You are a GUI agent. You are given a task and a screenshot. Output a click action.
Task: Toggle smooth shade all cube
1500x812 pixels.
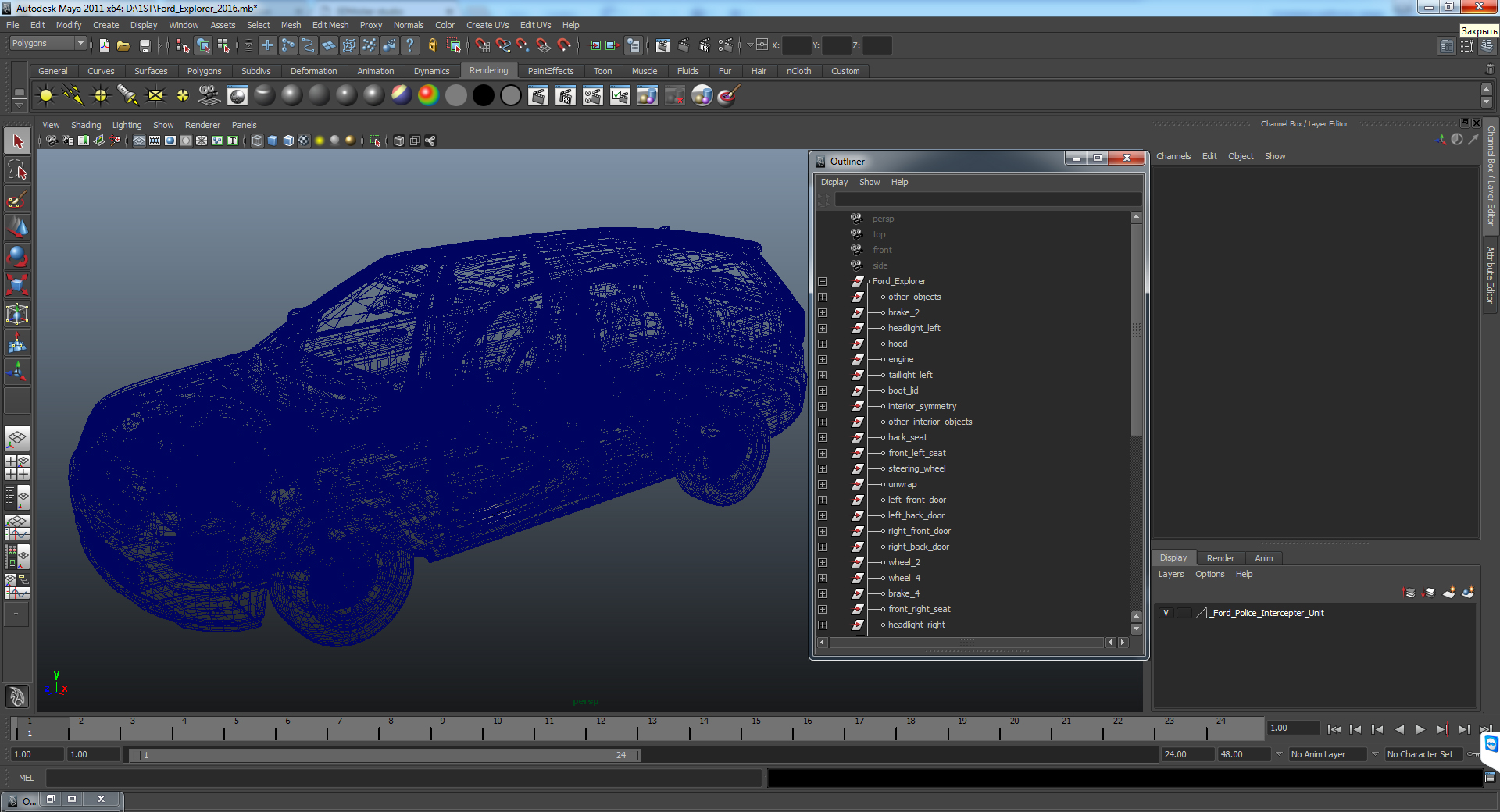(273, 141)
